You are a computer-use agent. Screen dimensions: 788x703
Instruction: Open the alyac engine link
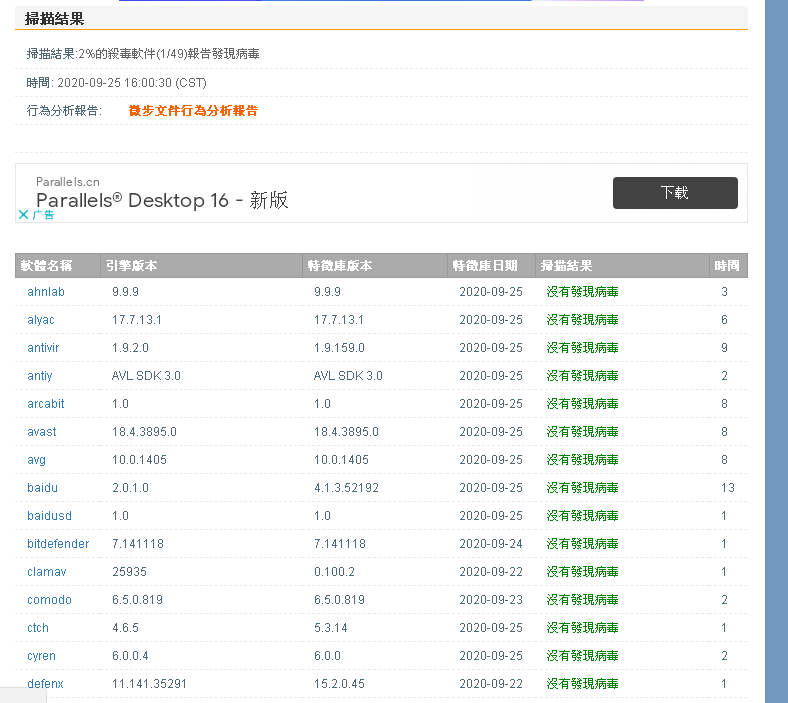[x=41, y=320]
